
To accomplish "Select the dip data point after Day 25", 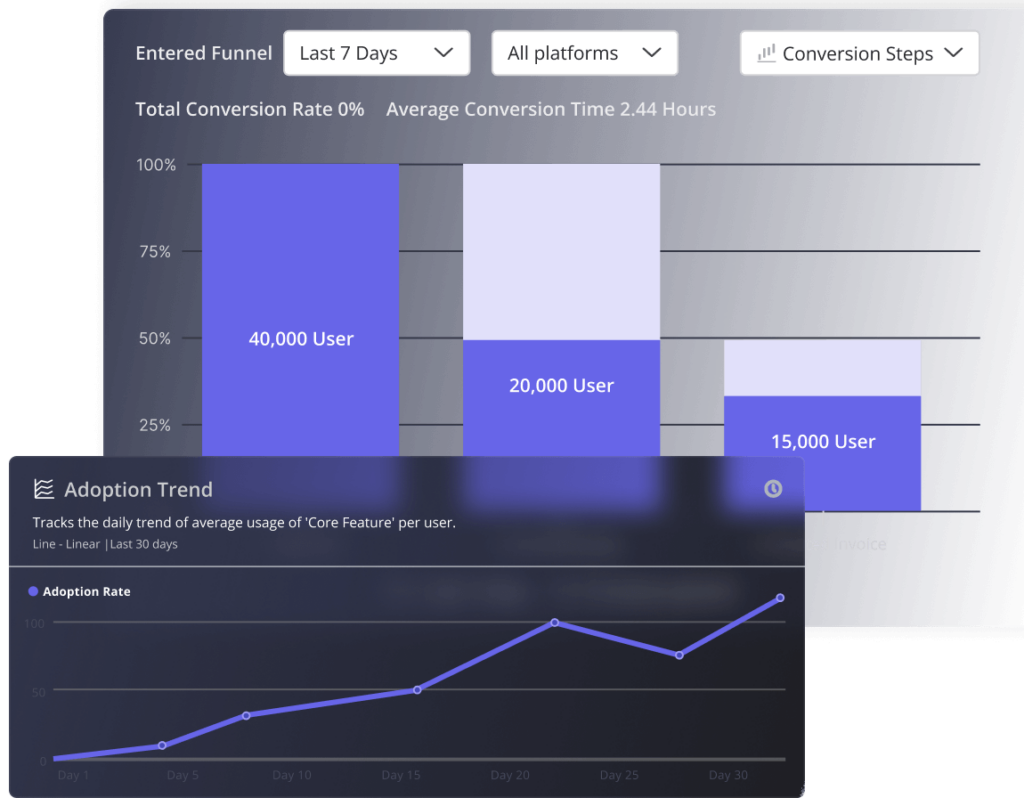I will pyautogui.click(x=679, y=656).
